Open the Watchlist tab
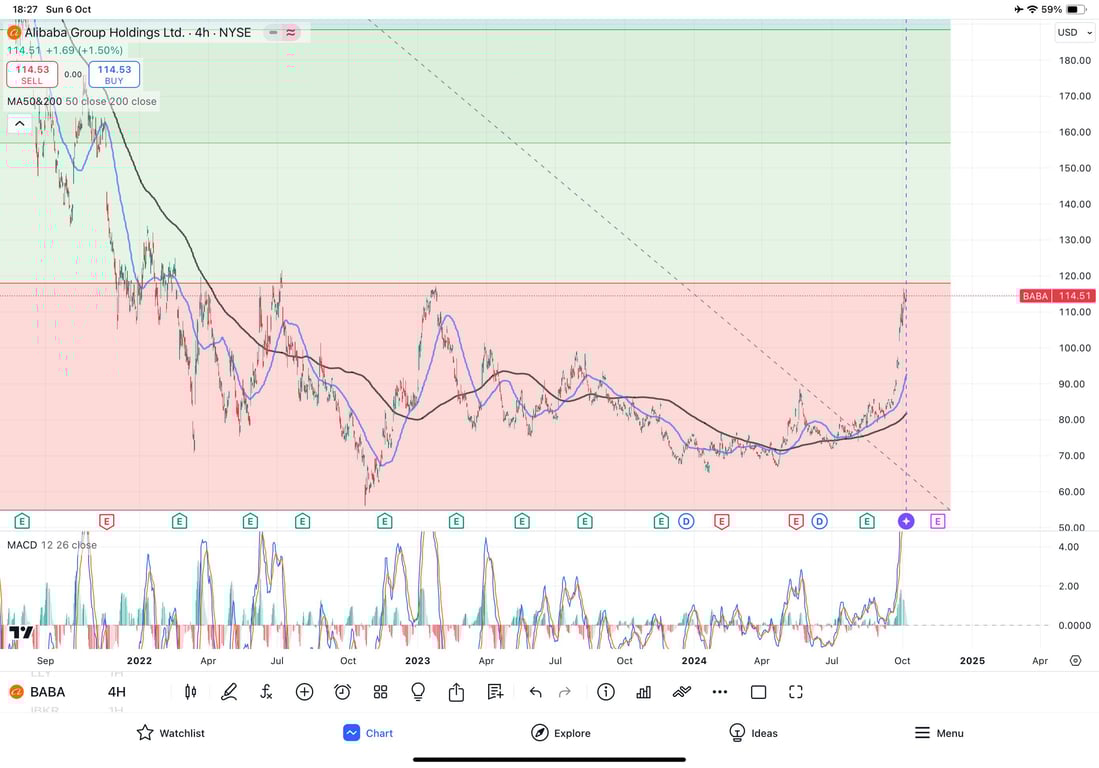The height and width of the screenshot is (768, 1099). [x=171, y=733]
